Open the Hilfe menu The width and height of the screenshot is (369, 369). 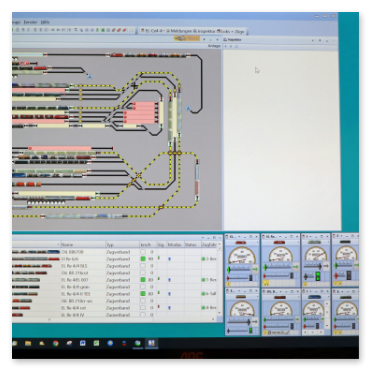pos(45,22)
